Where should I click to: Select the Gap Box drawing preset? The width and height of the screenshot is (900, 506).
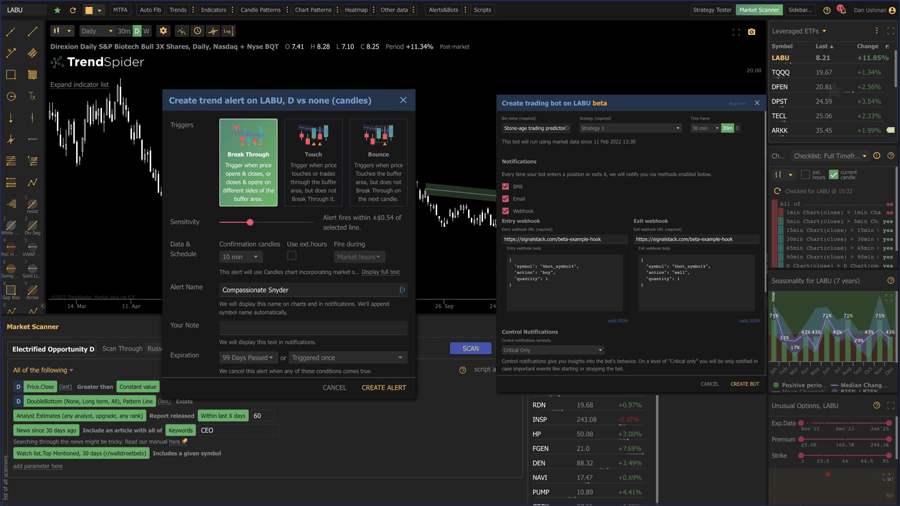[x=11, y=292]
